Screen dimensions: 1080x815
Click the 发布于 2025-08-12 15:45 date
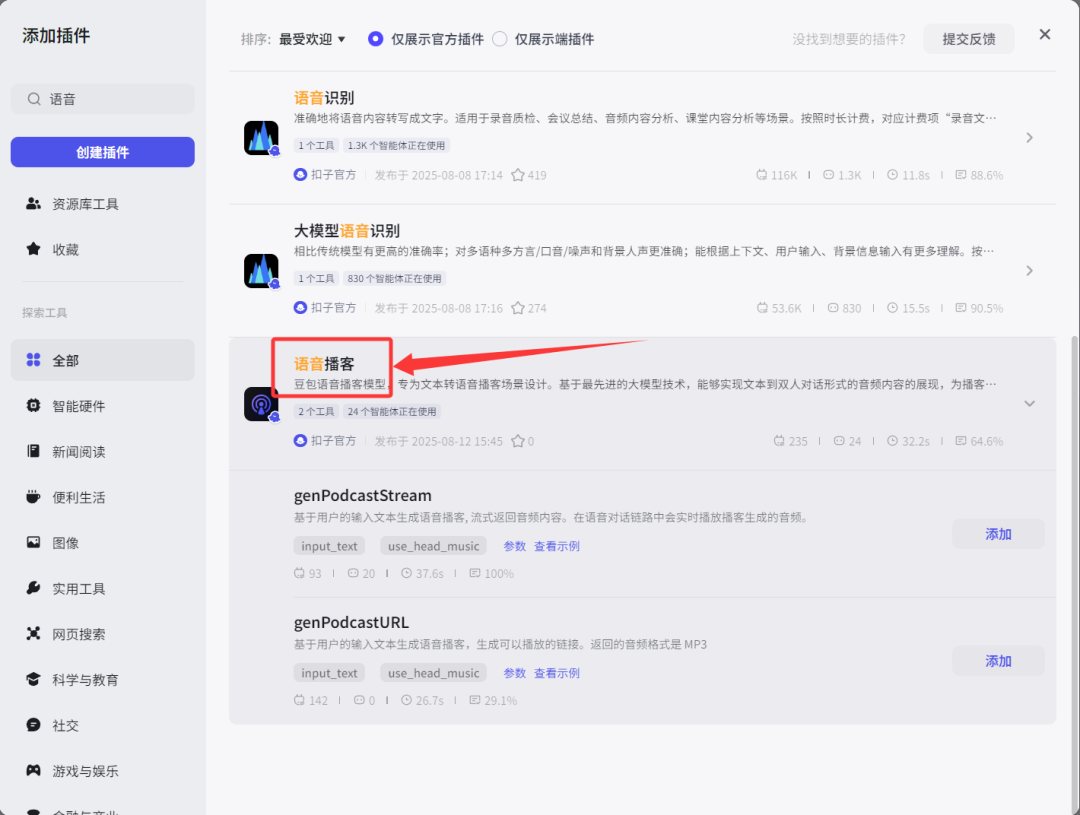pyautogui.click(x=438, y=441)
